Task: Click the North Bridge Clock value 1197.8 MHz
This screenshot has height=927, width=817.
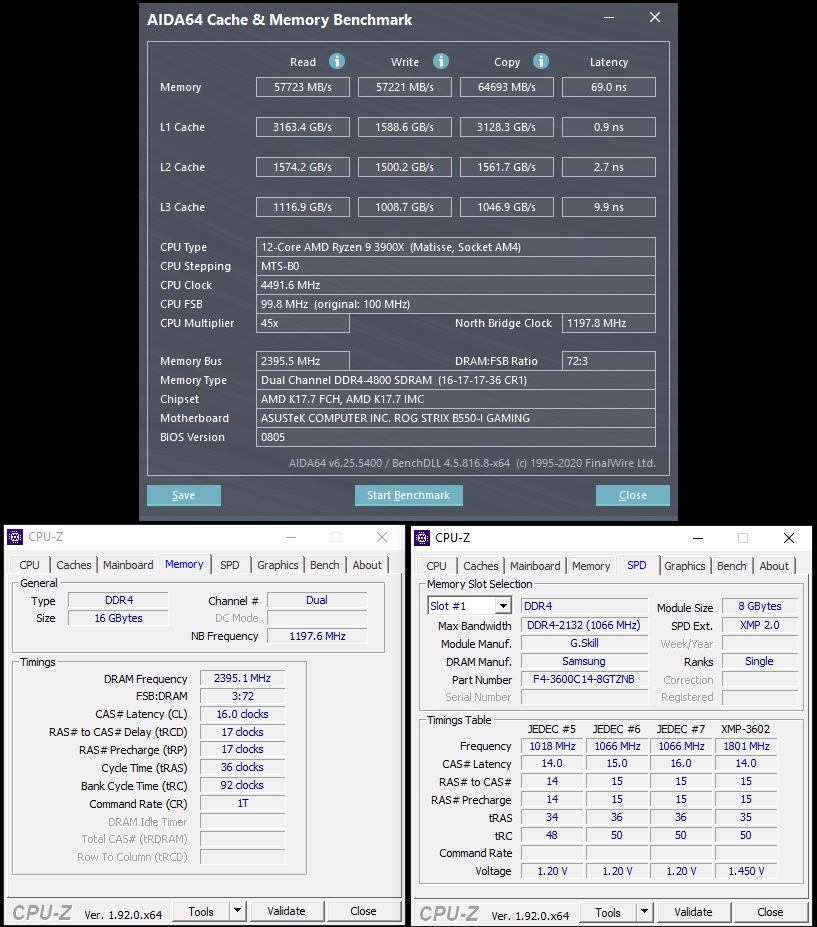Action: pos(609,323)
